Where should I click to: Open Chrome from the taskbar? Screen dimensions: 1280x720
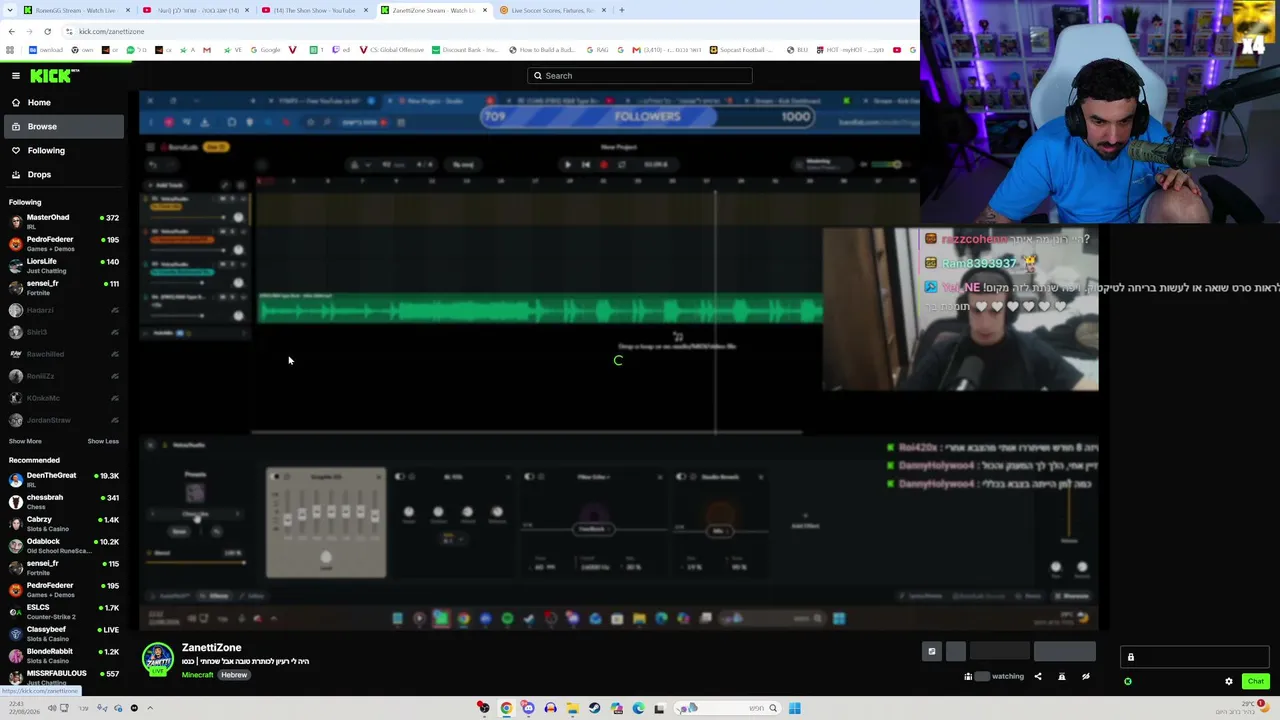[506, 709]
